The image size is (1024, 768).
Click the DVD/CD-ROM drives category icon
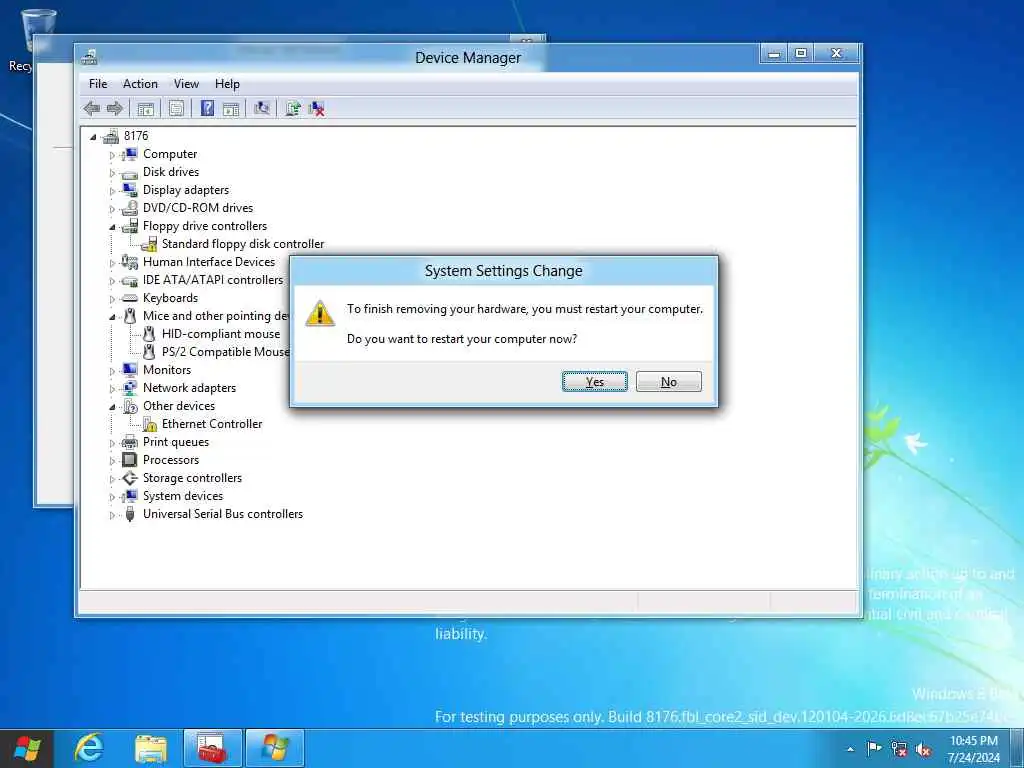[130, 208]
